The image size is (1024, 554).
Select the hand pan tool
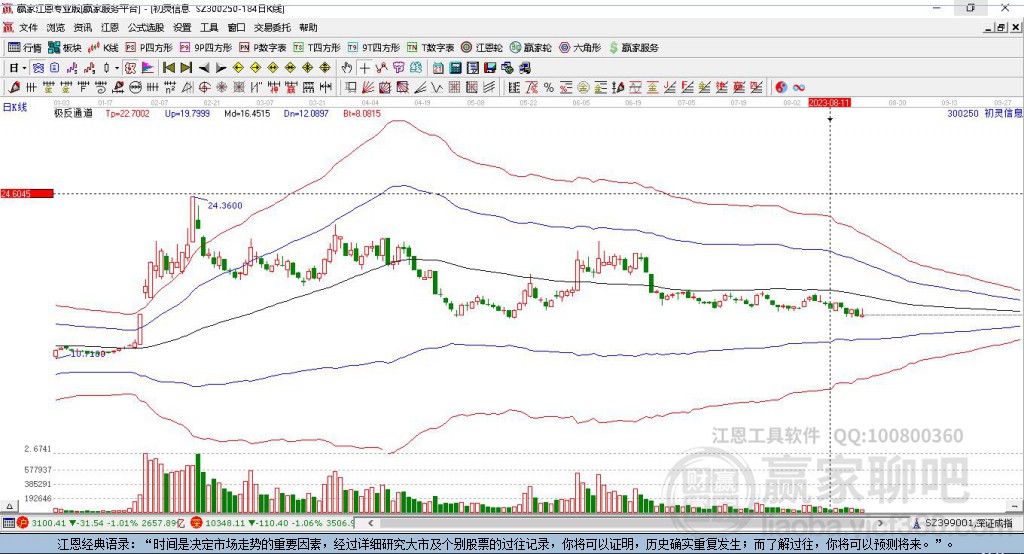coord(347,68)
